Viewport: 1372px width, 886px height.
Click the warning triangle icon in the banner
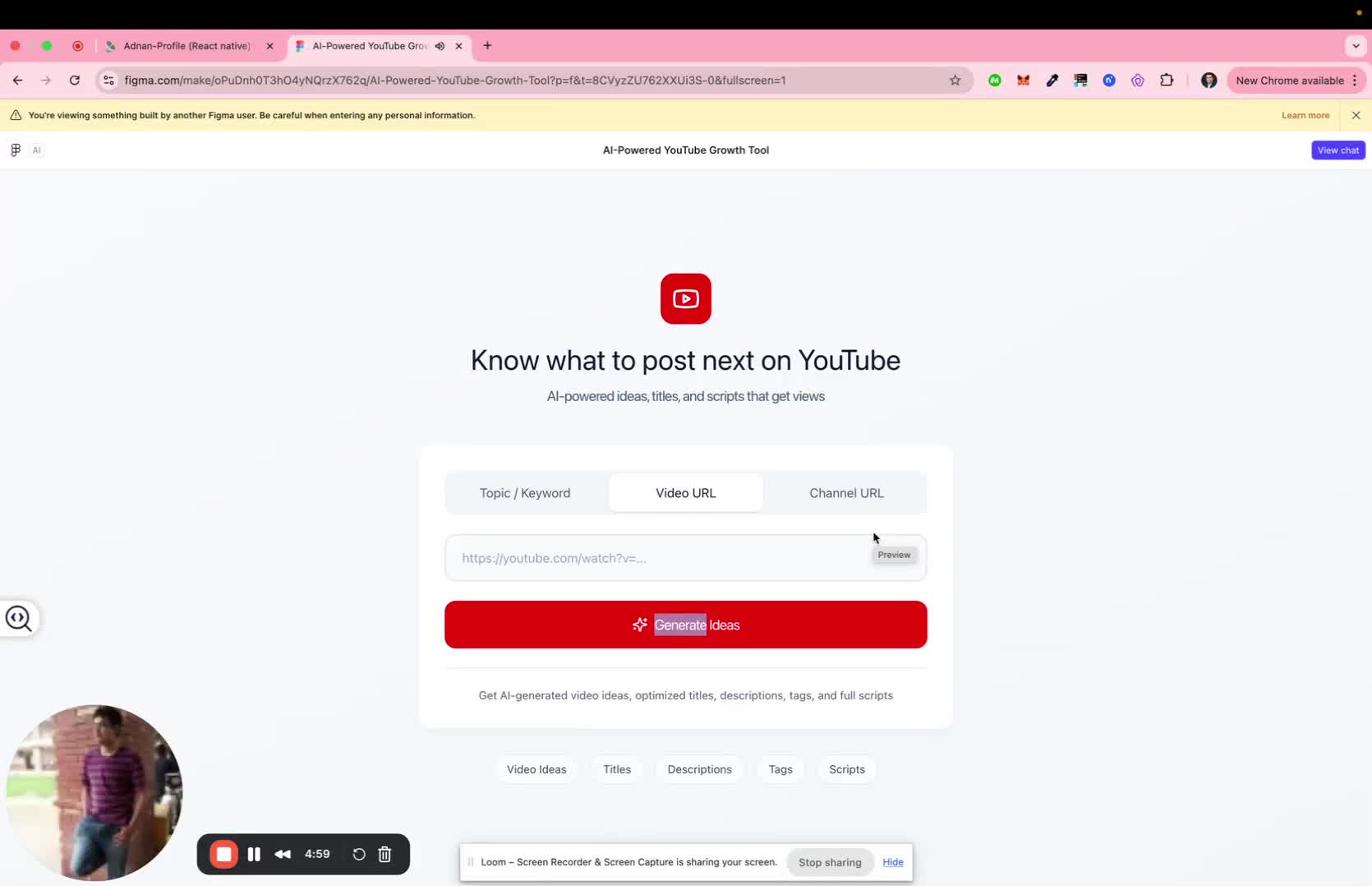pyautogui.click(x=16, y=115)
